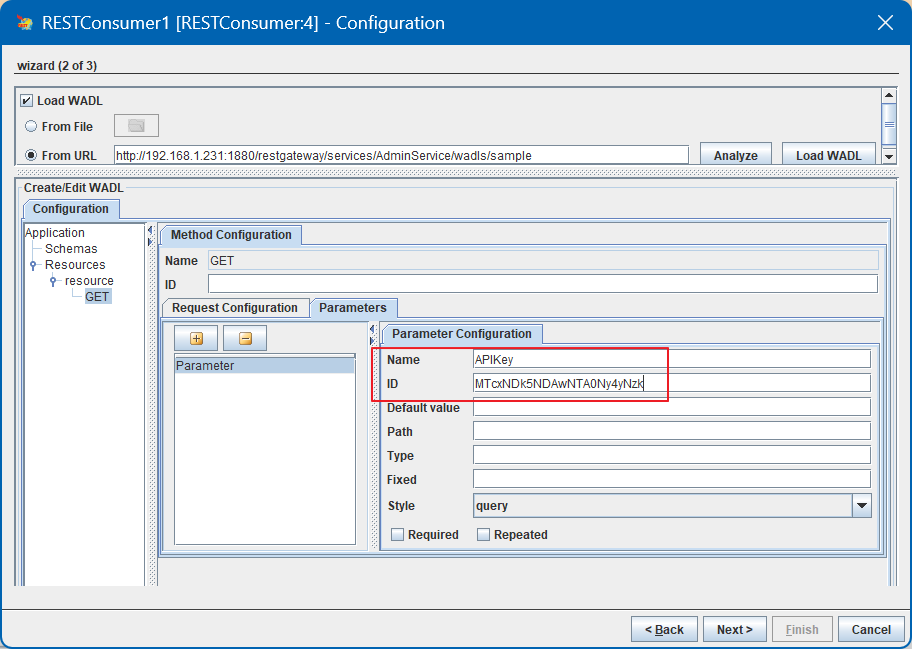Select the Parameters tab
Image resolution: width=912 pixels, height=649 pixels.
(x=353, y=308)
